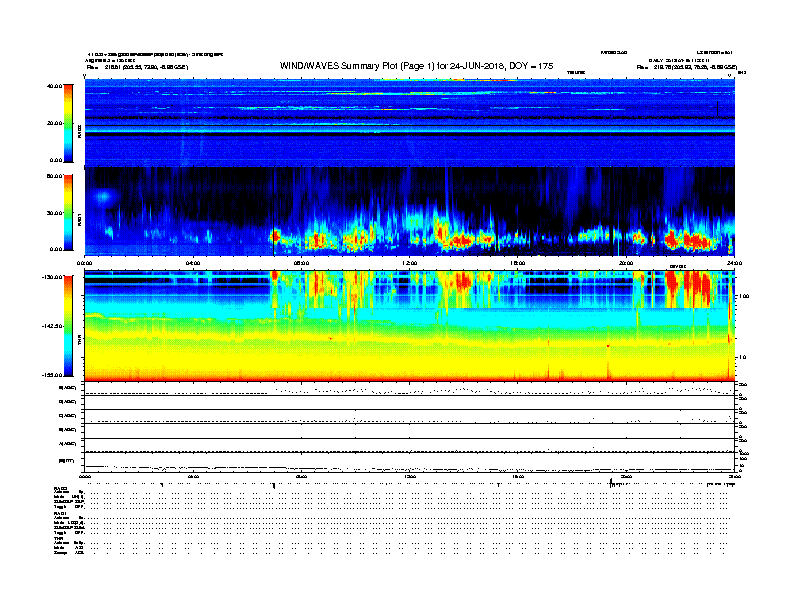Click 08:00 time label under RAD1 panel
This screenshot has height=612, width=792.
point(301,263)
